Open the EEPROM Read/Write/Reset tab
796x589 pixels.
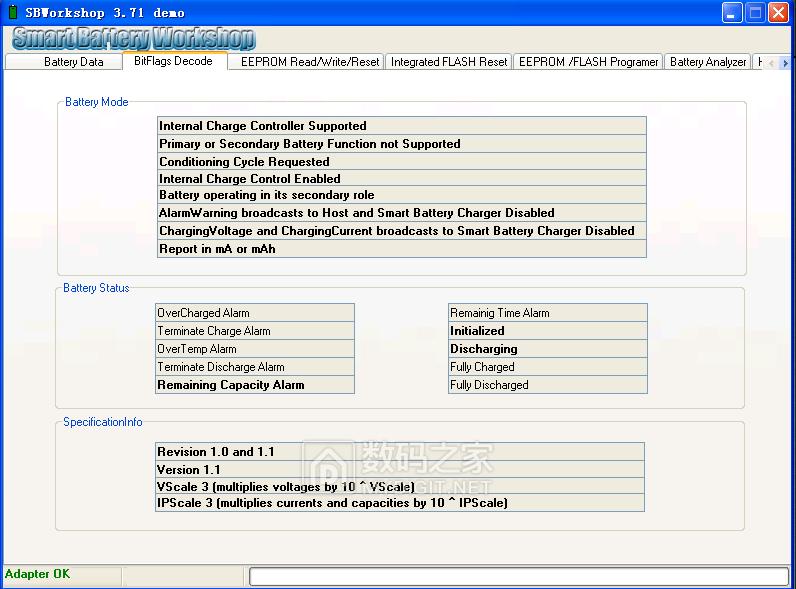(310, 62)
